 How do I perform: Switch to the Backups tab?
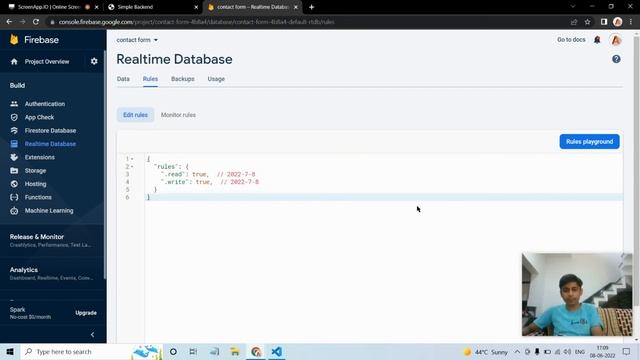tap(182, 79)
